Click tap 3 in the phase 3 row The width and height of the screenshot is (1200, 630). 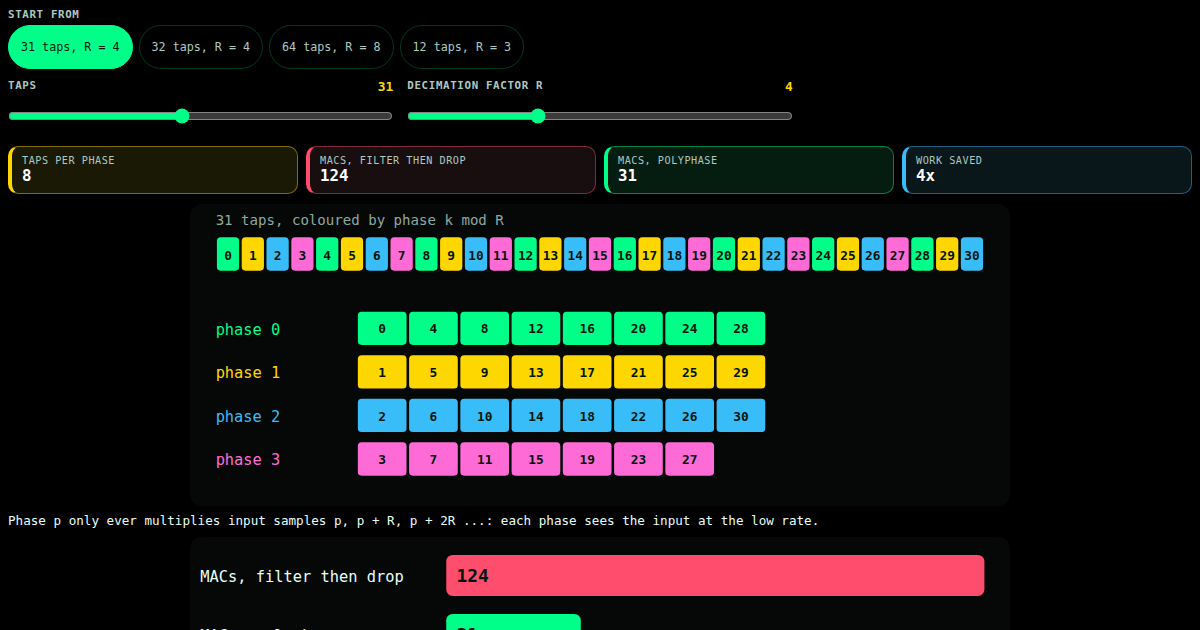click(x=382, y=459)
